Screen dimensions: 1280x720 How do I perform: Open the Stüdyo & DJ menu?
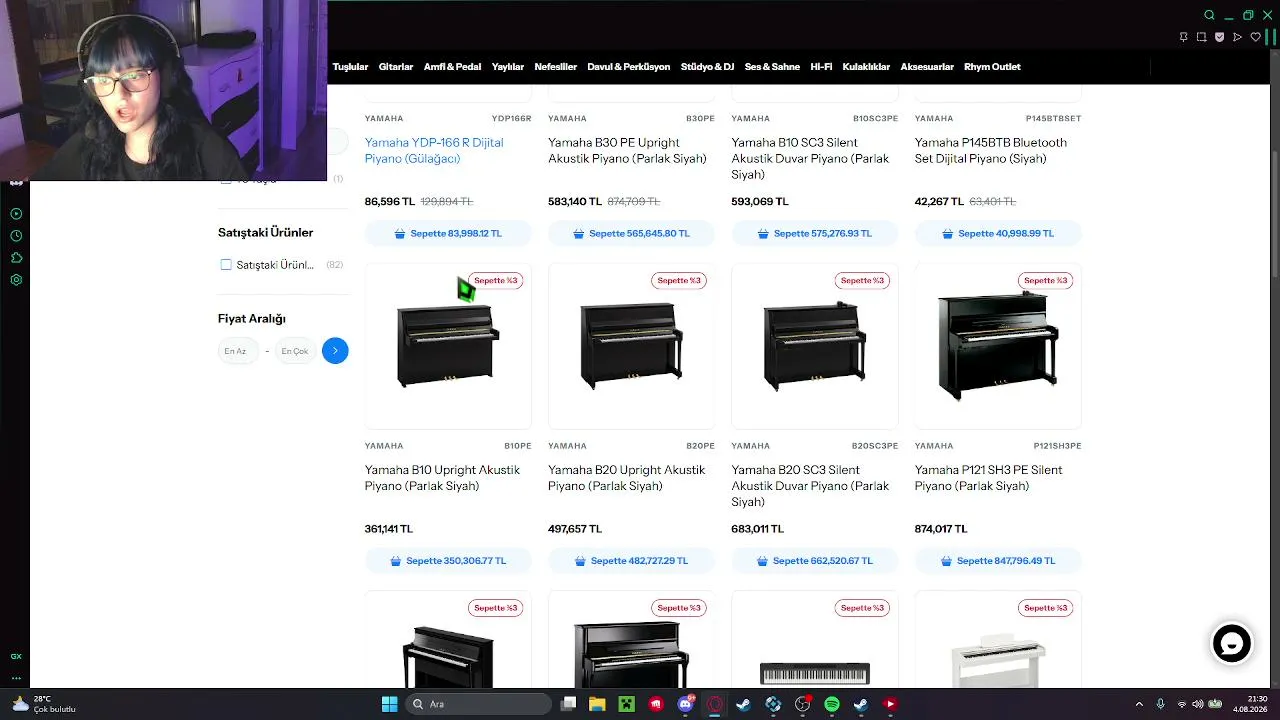click(707, 67)
